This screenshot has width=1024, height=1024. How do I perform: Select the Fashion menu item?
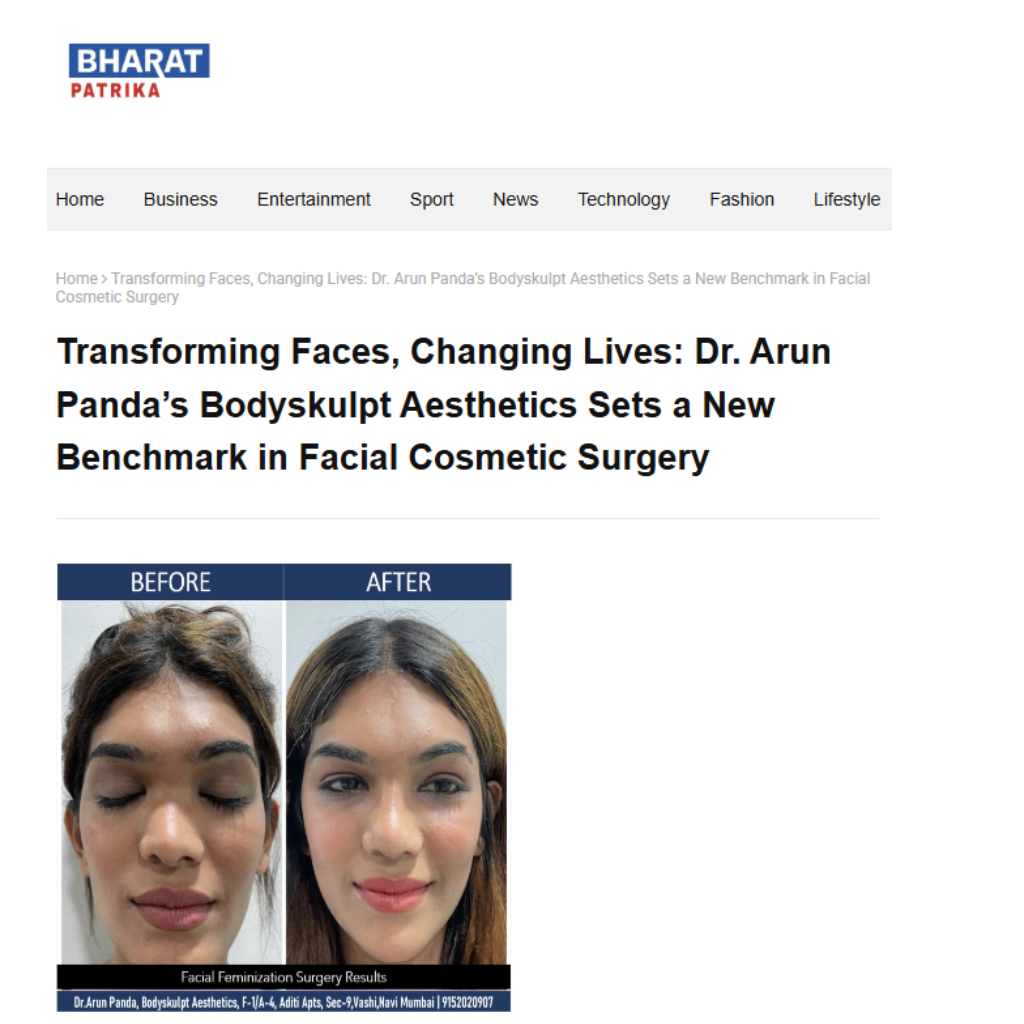(741, 199)
